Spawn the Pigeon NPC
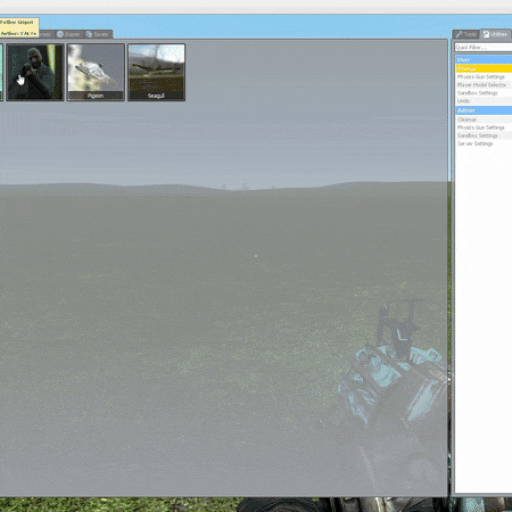512x512 pixels. point(96,72)
